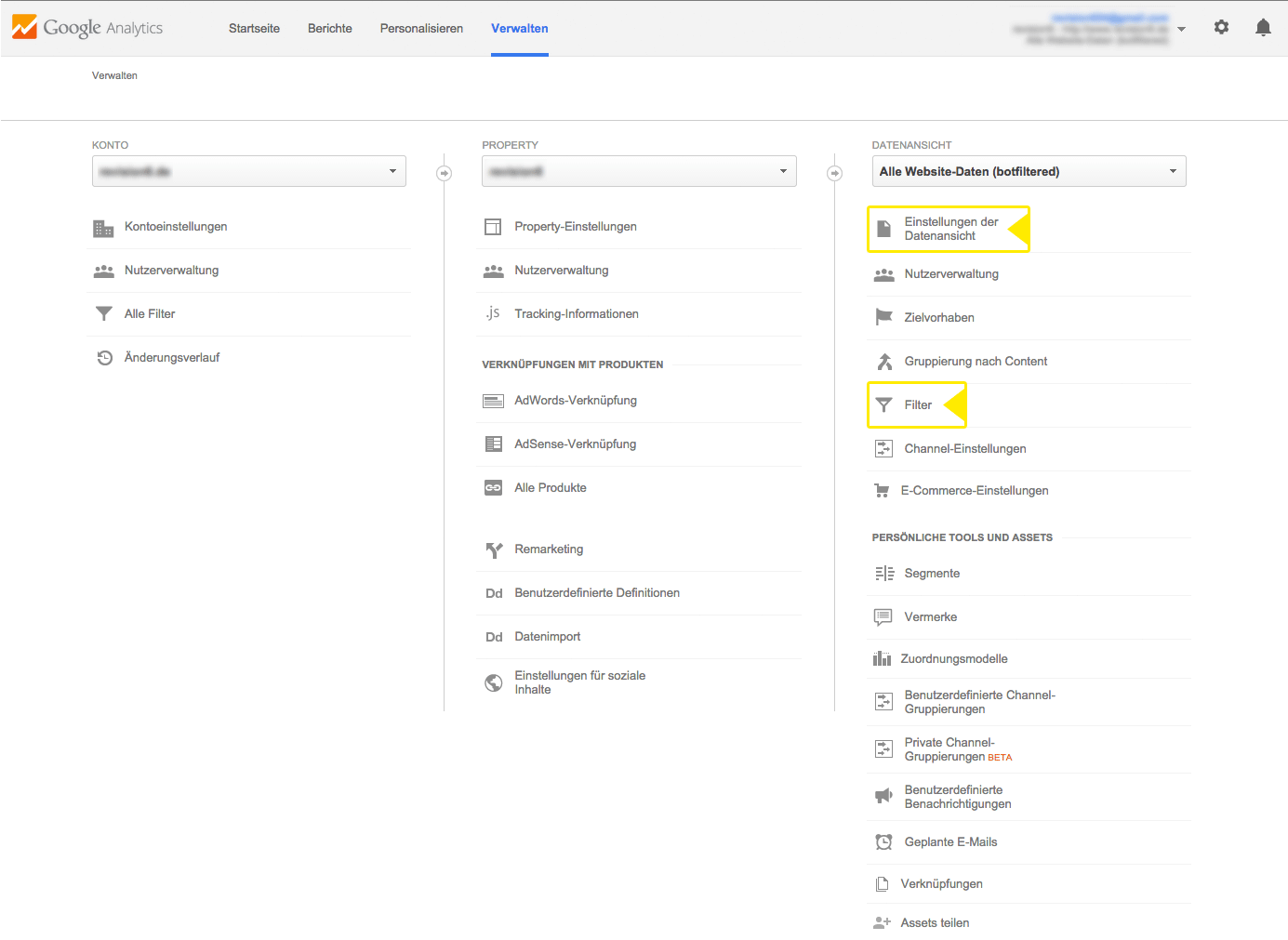
Task: Click the funnel icon next to Alle Filter
Action: [x=104, y=314]
